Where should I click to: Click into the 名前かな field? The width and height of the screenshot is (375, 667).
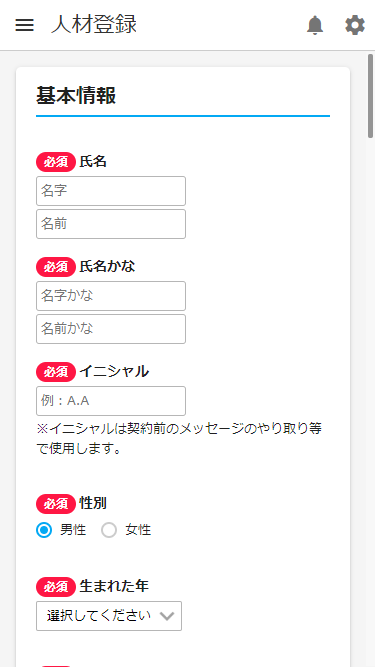pyautogui.click(x=111, y=329)
